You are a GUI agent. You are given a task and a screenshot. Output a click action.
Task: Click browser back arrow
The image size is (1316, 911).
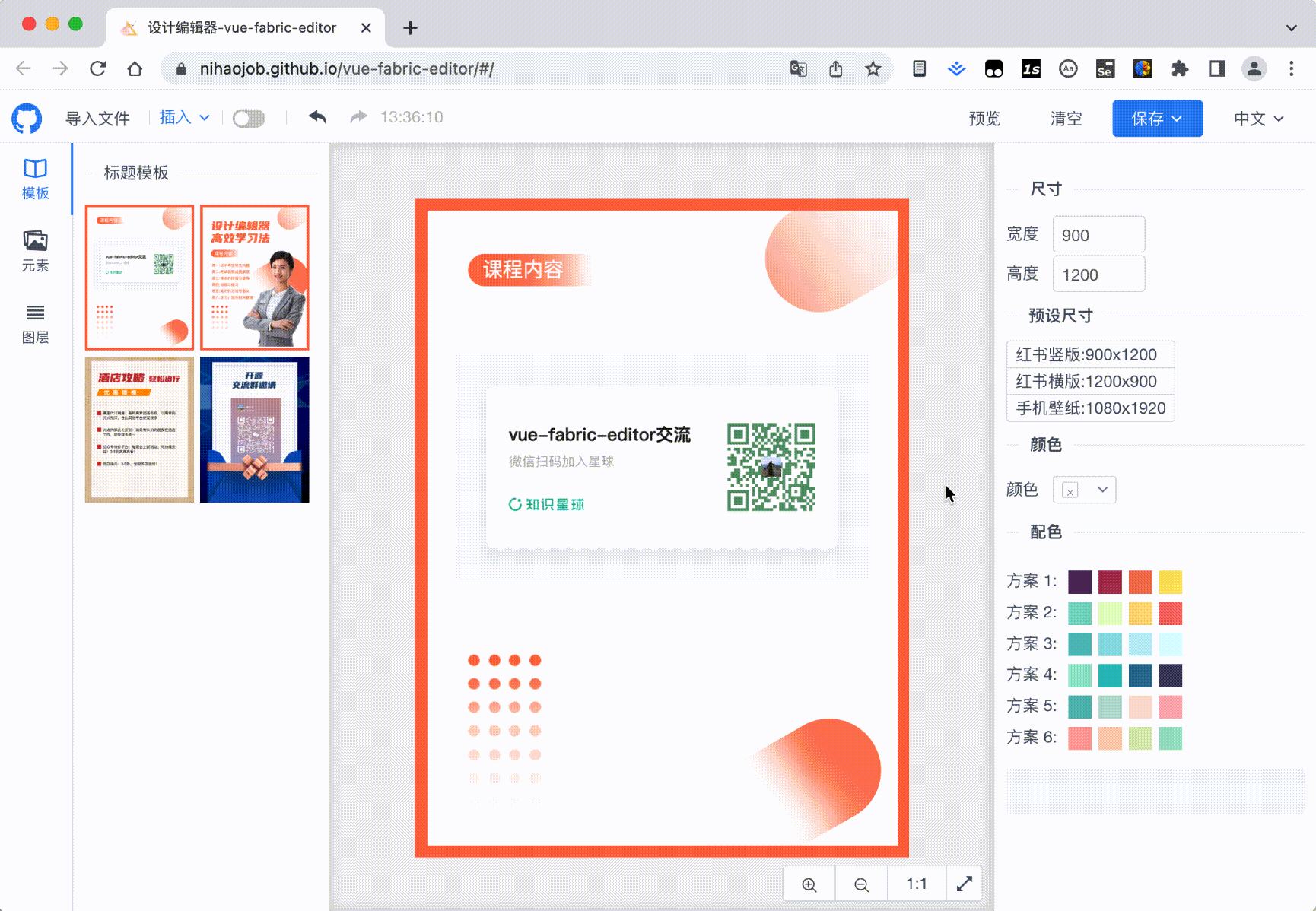24,68
